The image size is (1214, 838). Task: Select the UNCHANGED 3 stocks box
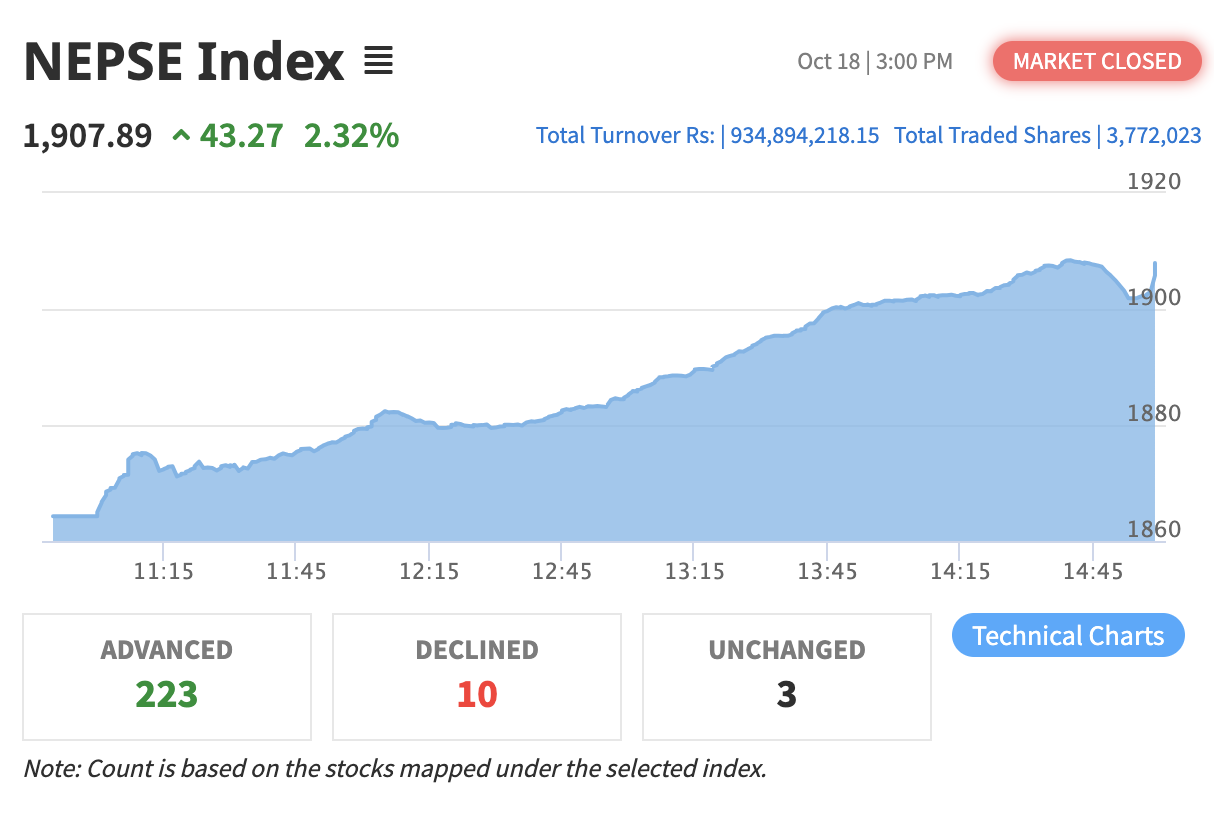coord(787,675)
